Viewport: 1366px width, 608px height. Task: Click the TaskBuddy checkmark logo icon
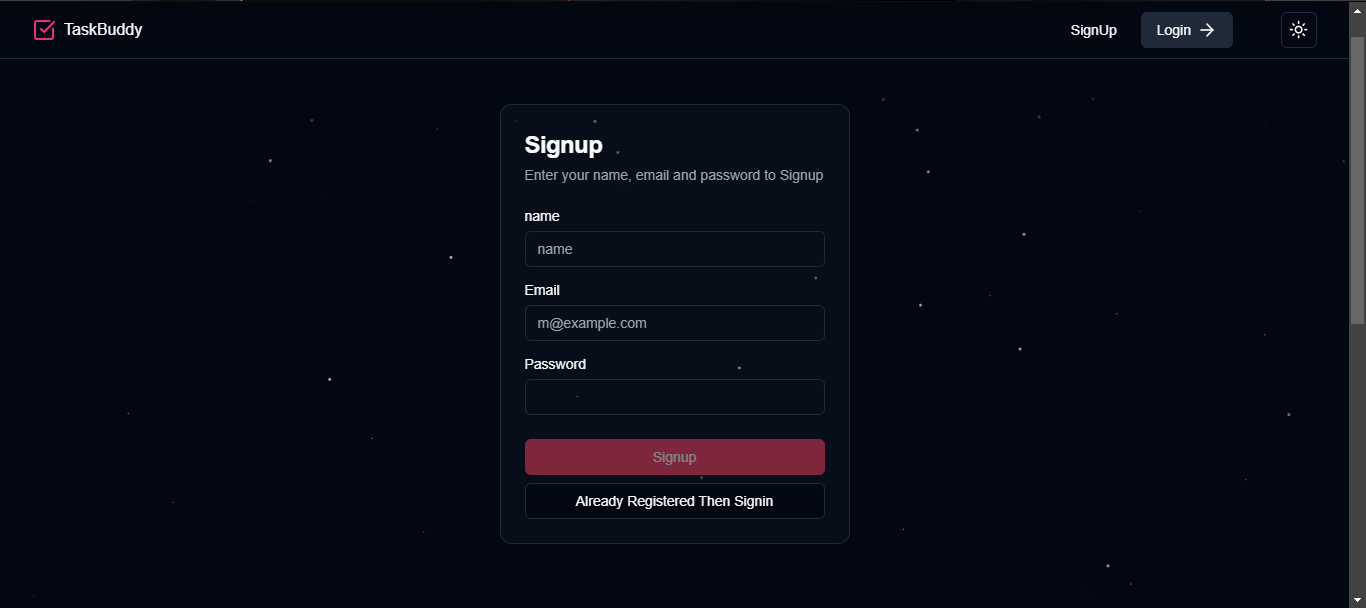[44, 30]
